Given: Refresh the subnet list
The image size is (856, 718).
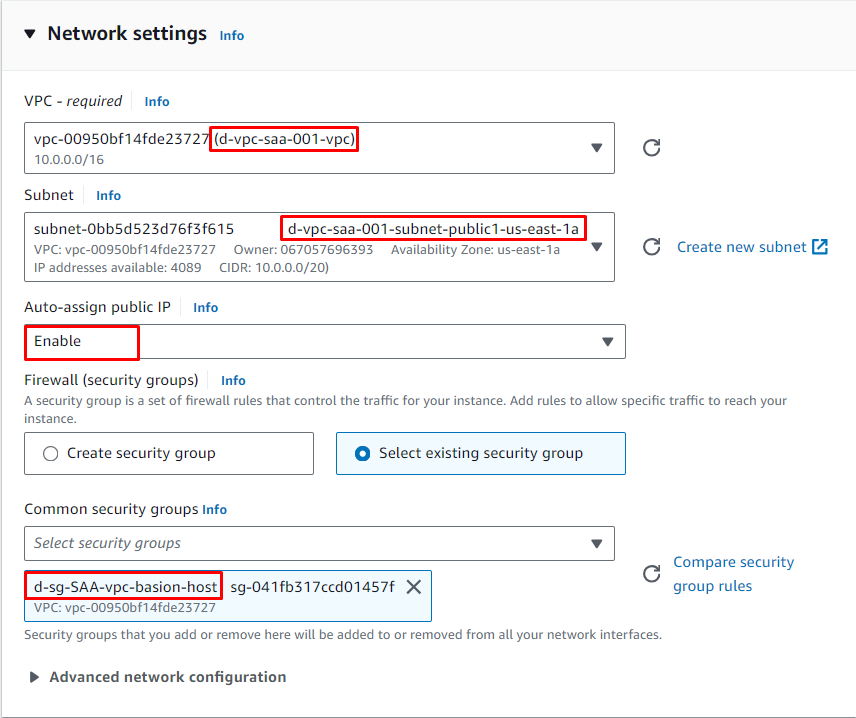Looking at the screenshot, I should 651,247.
